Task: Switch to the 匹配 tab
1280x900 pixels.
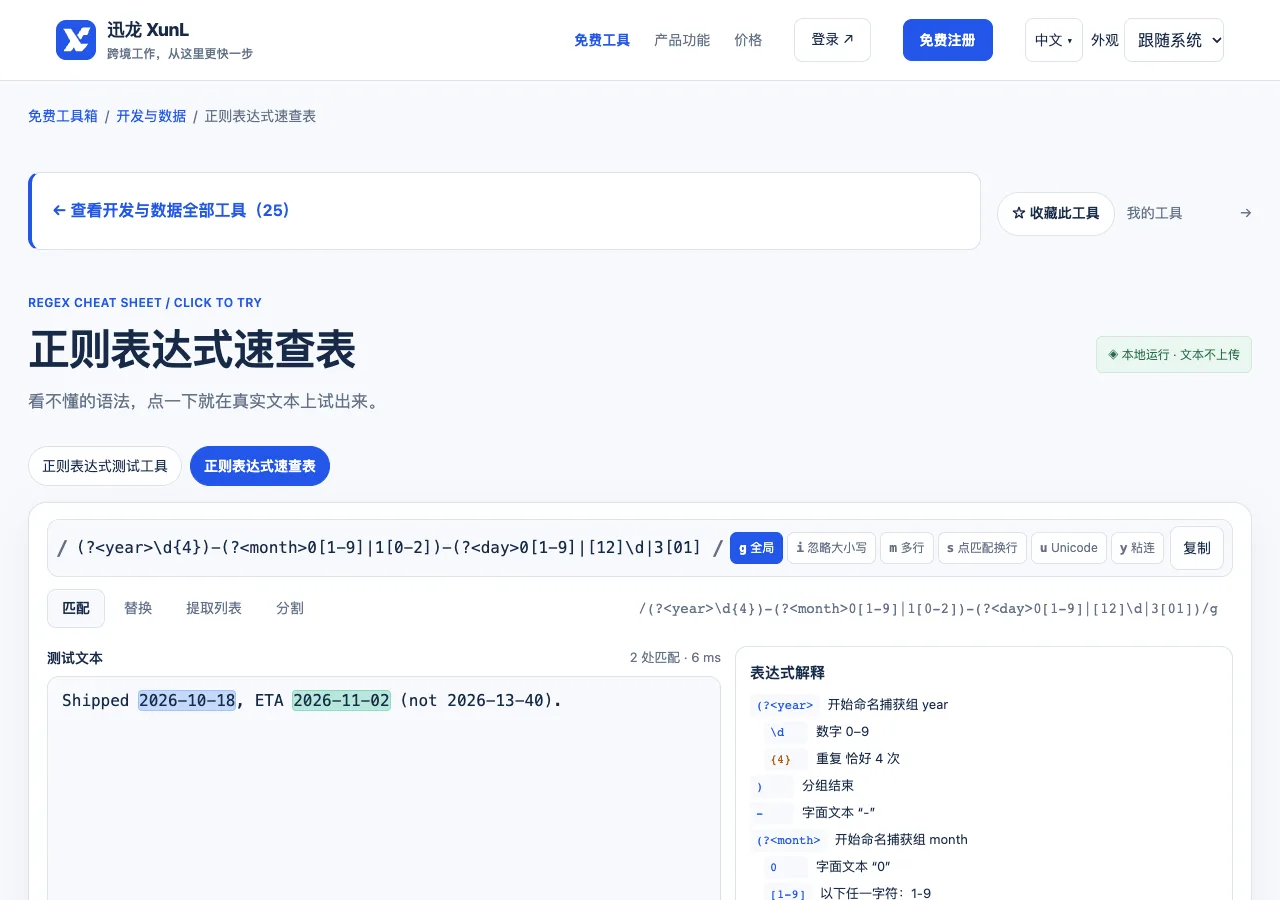Action: (x=76, y=608)
